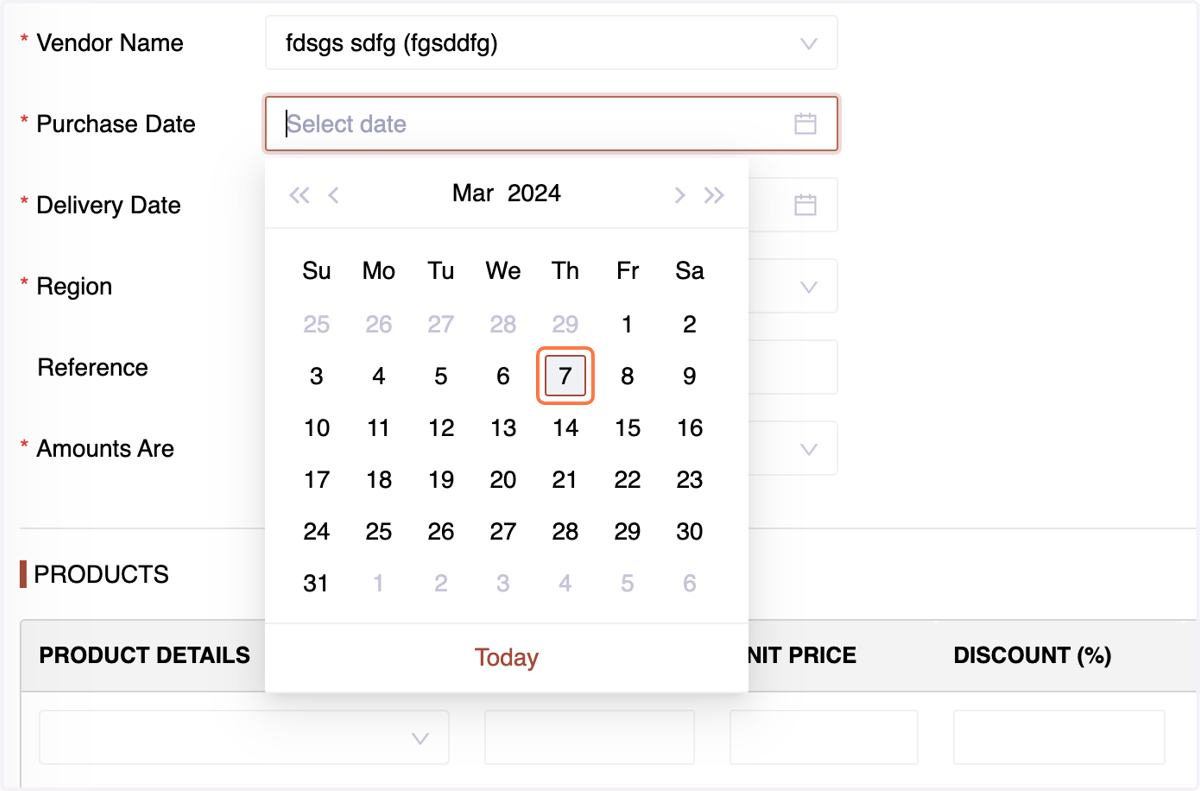Select greyed February 25 in the calendar
1200x791 pixels.
coord(316,324)
